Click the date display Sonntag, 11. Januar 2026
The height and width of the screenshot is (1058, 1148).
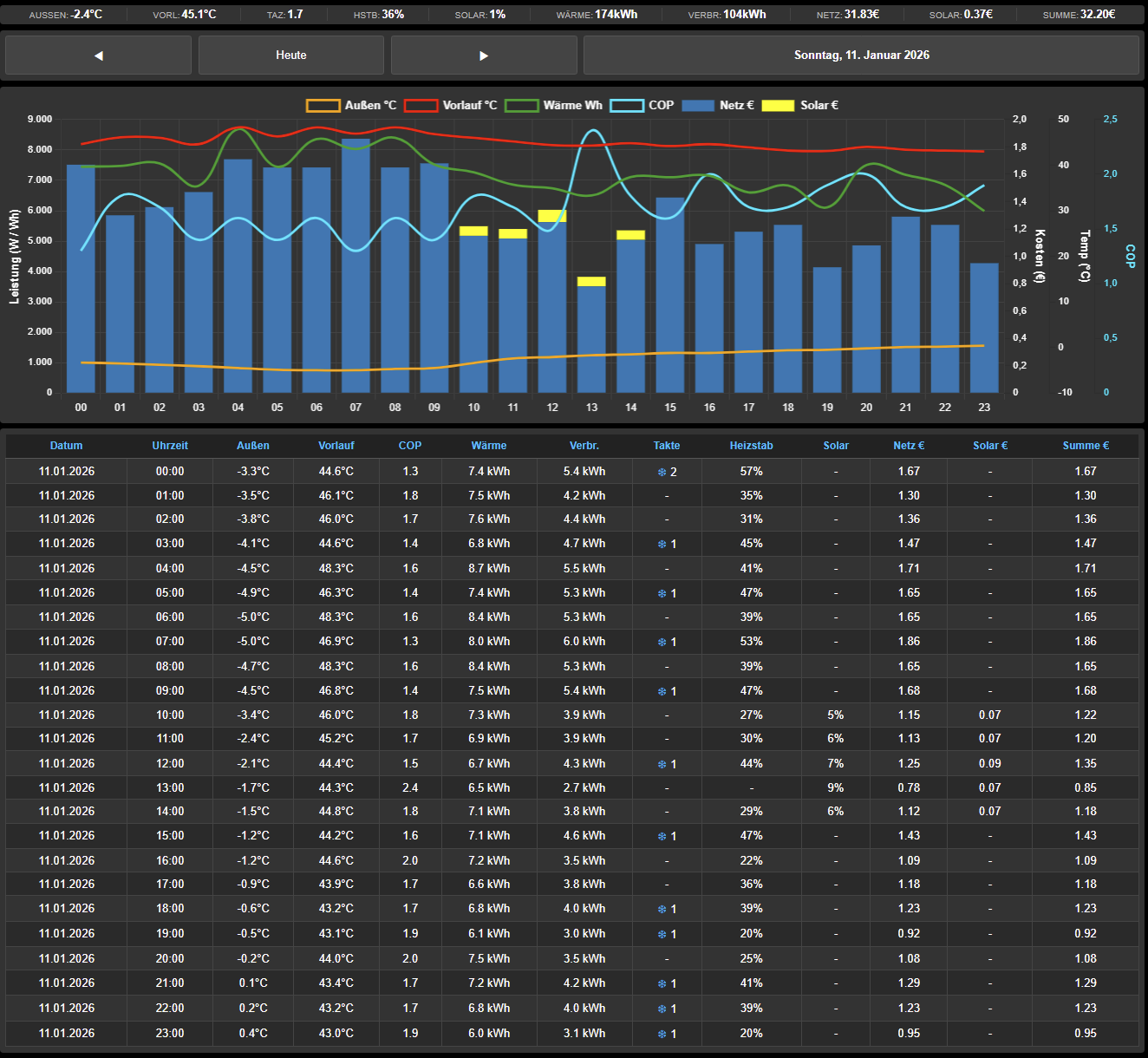coord(861,56)
